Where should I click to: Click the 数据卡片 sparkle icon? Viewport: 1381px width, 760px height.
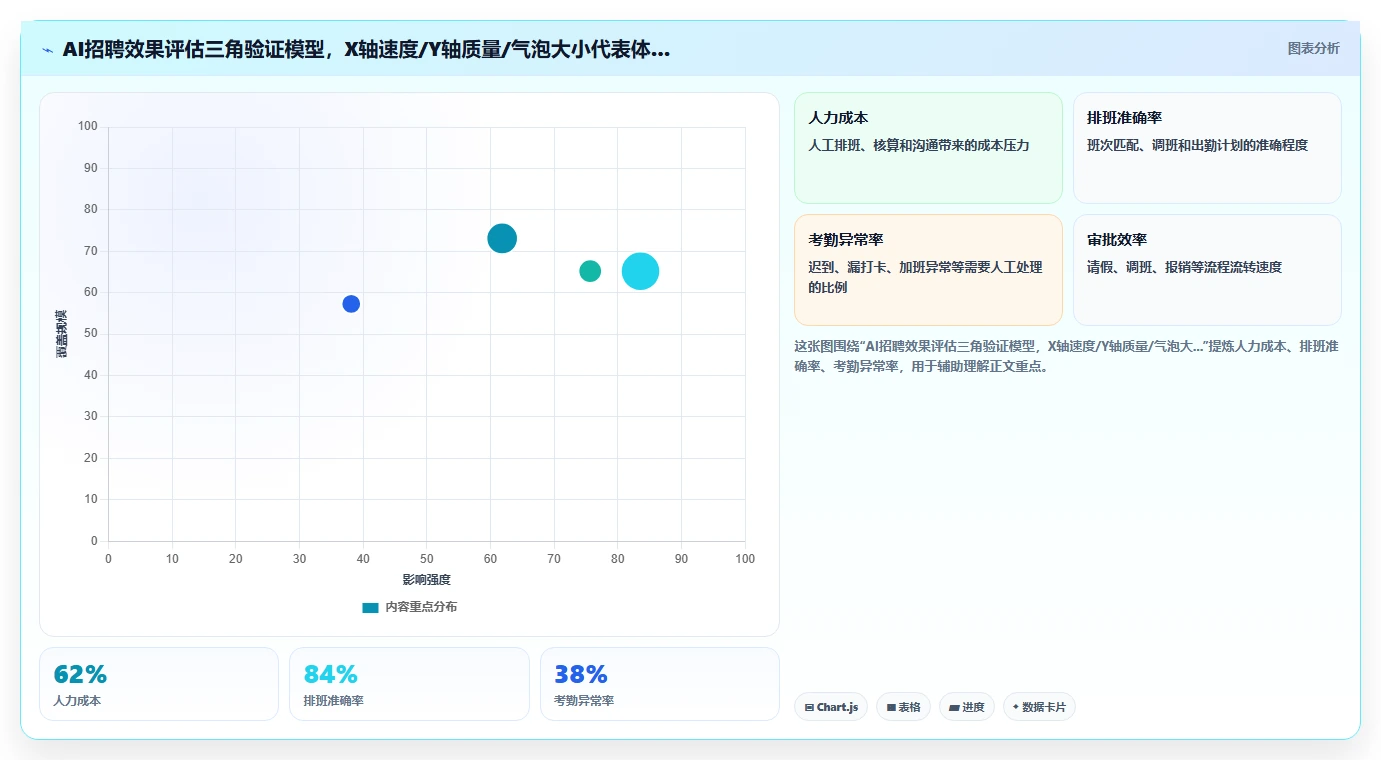point(1016,707)
